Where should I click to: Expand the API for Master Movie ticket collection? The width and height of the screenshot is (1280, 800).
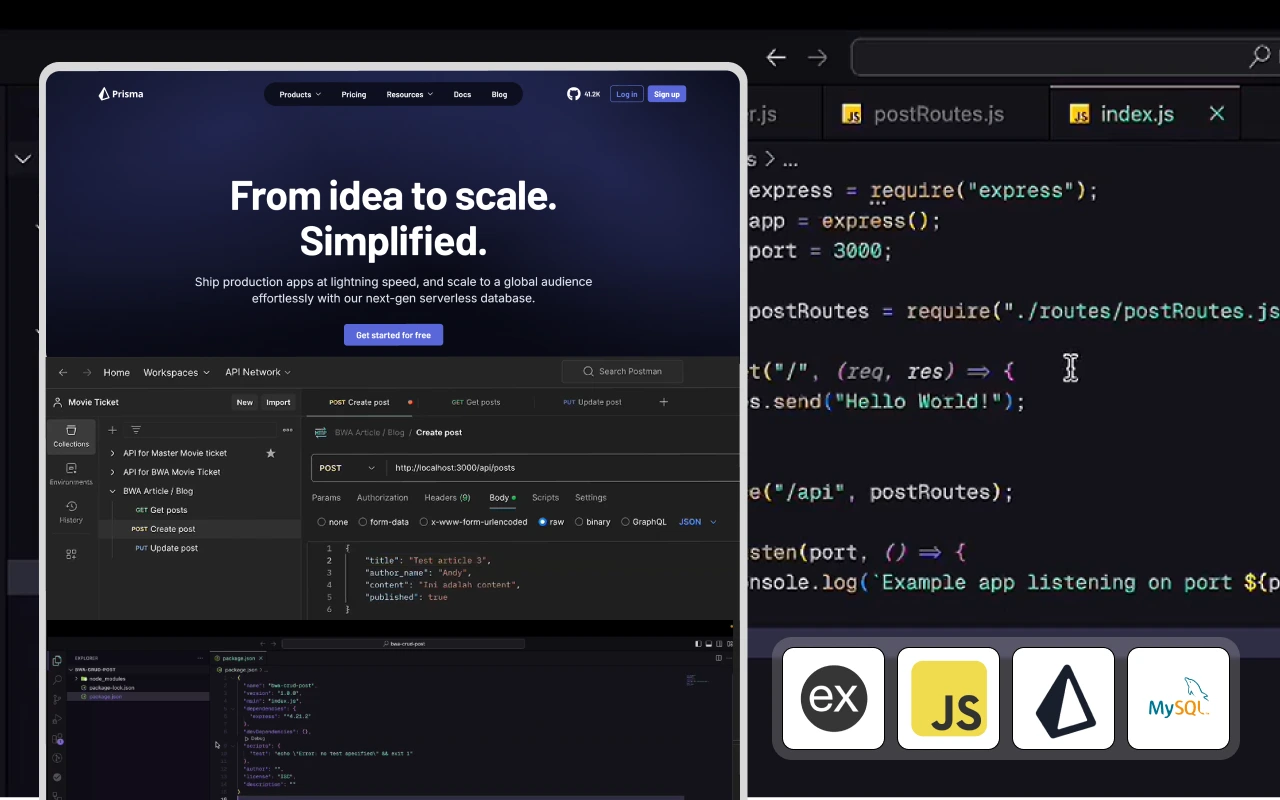pyautogui.click(x=112, y=453)
